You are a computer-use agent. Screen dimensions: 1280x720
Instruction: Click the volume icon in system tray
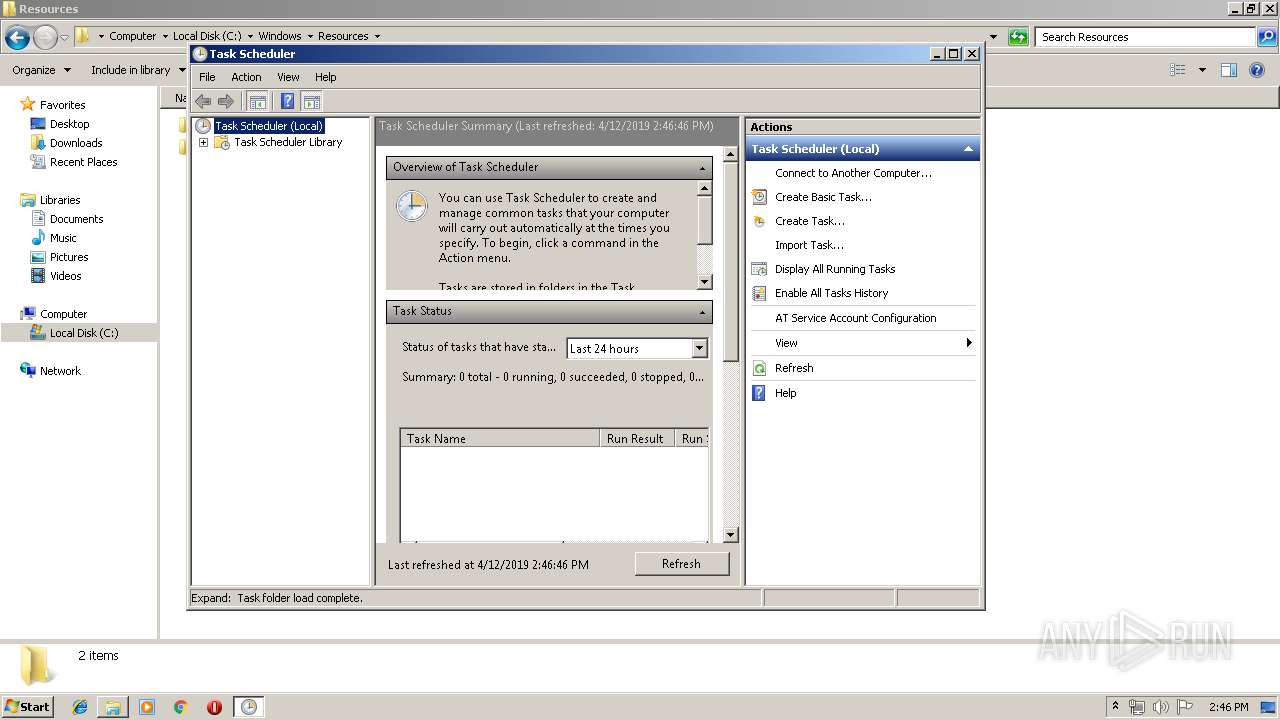click(1160, 707)
